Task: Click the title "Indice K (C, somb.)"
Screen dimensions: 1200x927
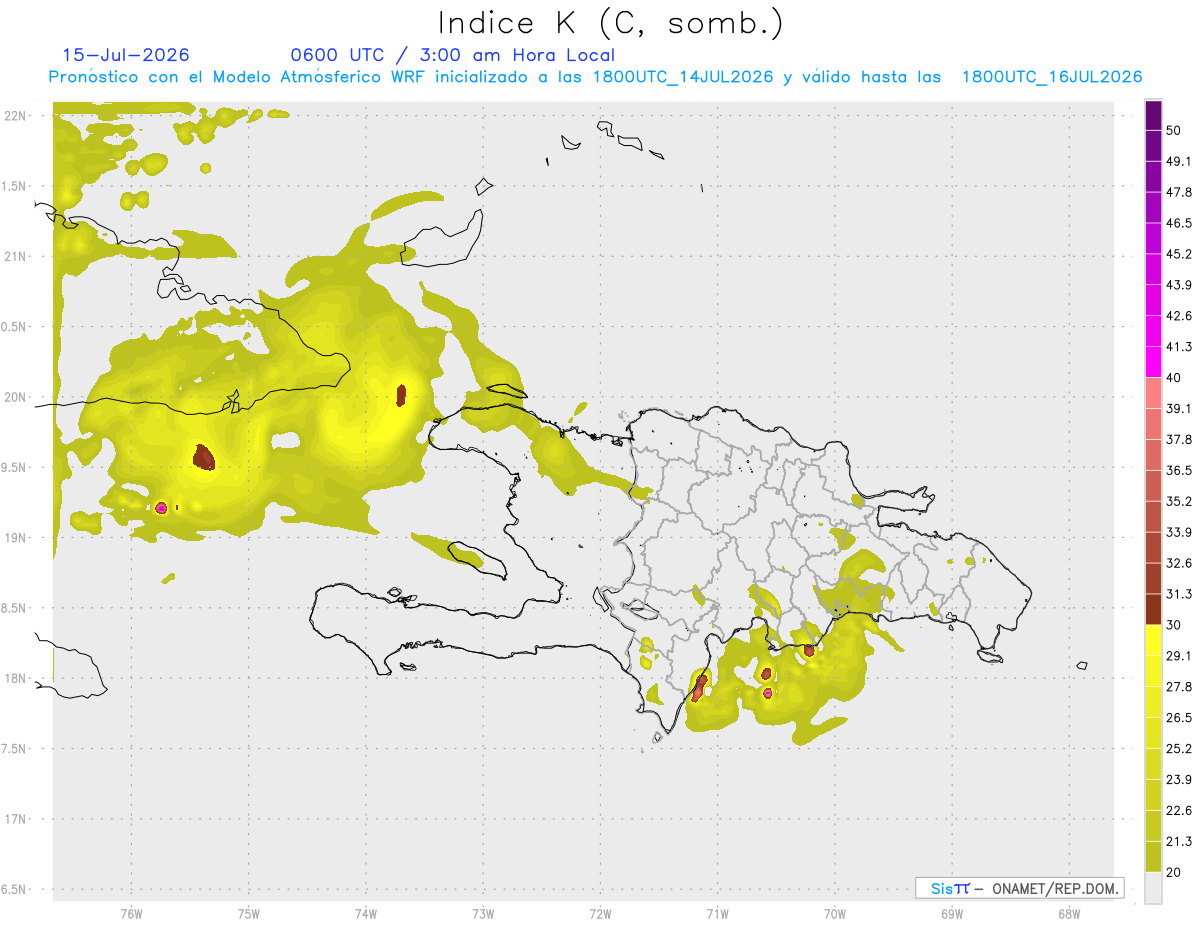Action: pos(610,23)
